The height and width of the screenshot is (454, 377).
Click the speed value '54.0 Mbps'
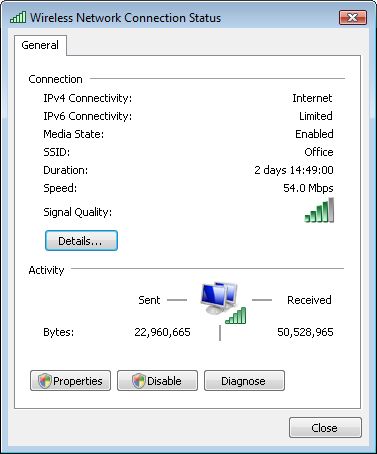pos(308,188)
